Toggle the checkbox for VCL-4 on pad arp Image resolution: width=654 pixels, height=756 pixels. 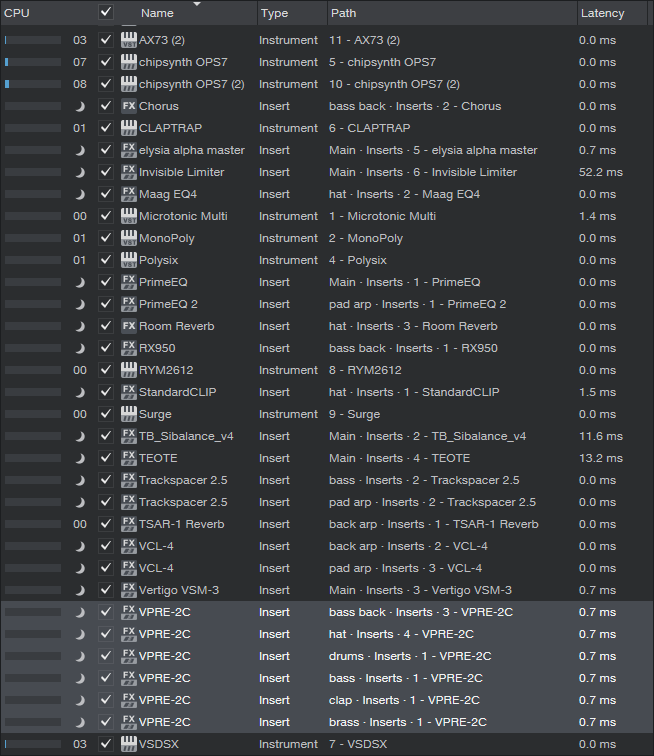pyautogui.click(x=106, y=568)
